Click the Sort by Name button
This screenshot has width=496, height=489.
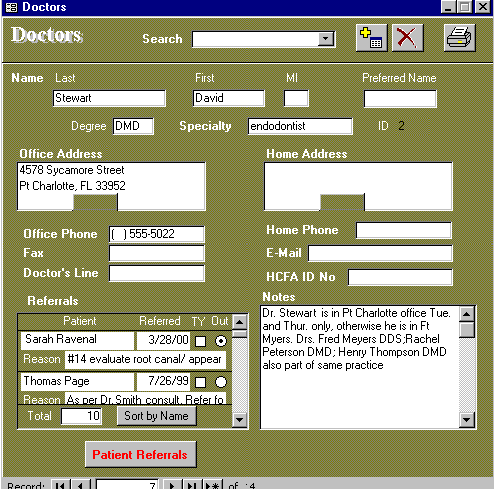tap(156, 416)
